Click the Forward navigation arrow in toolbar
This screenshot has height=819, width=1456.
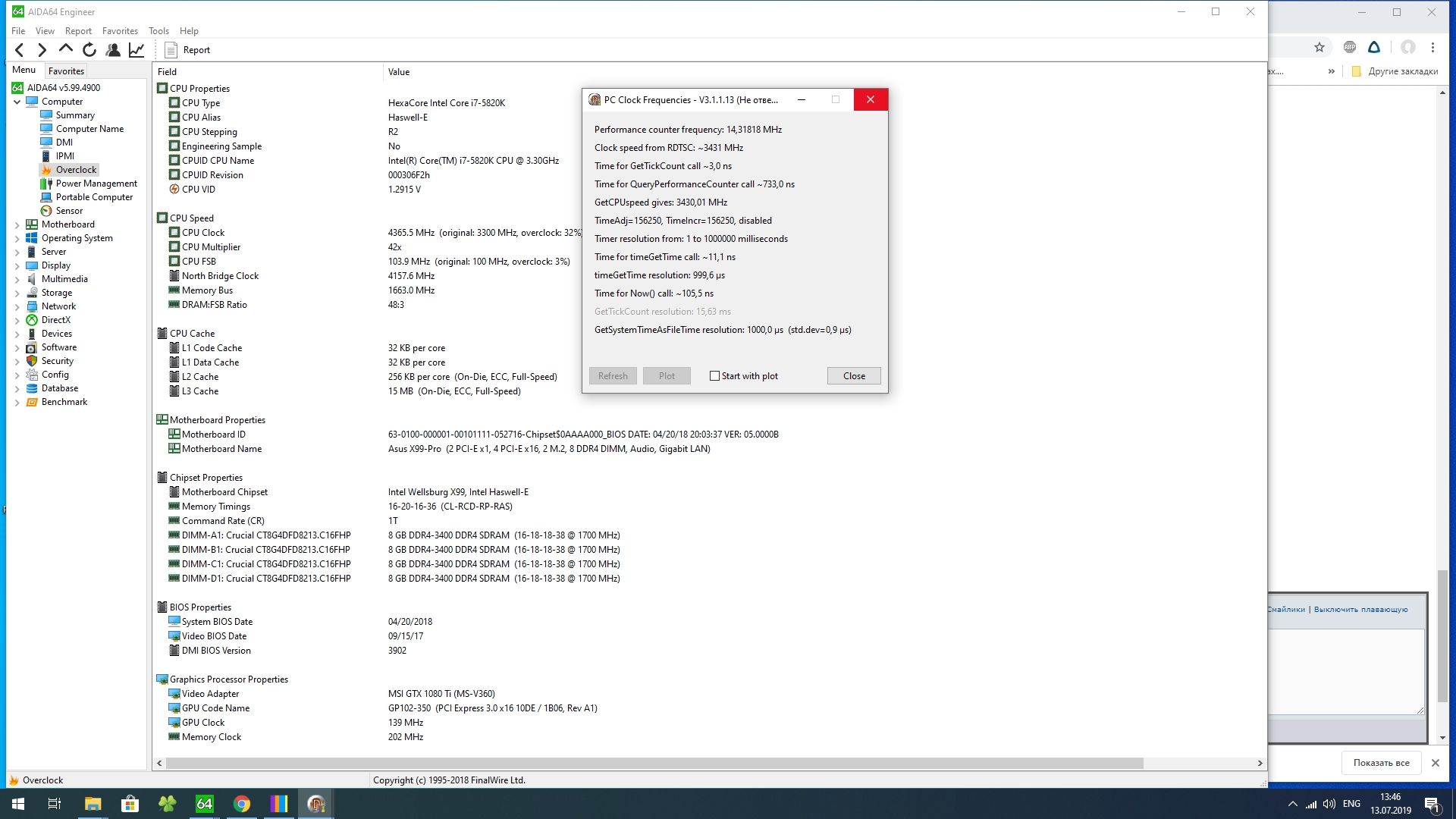pyautogui.click(x=42, y=50)
